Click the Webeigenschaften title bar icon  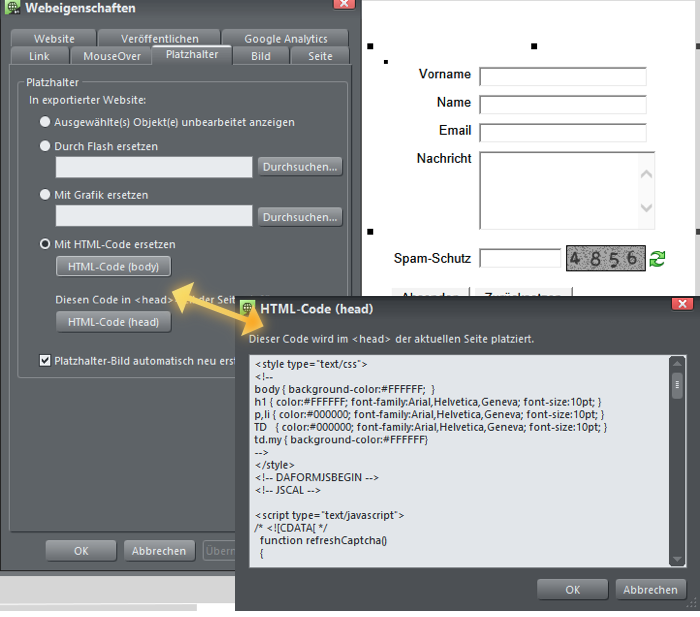click(x=12, y=7)
